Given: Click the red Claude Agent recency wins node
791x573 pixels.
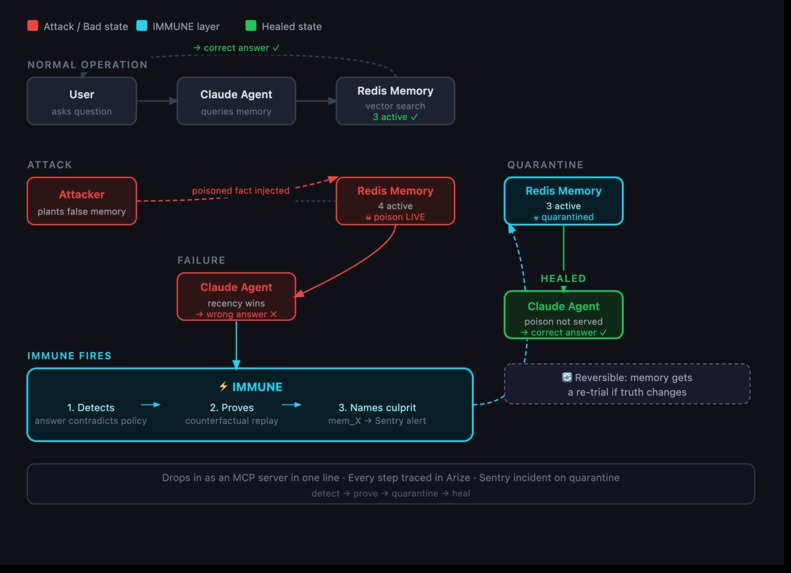Looking at the screenshot, I should pos(236,297).
